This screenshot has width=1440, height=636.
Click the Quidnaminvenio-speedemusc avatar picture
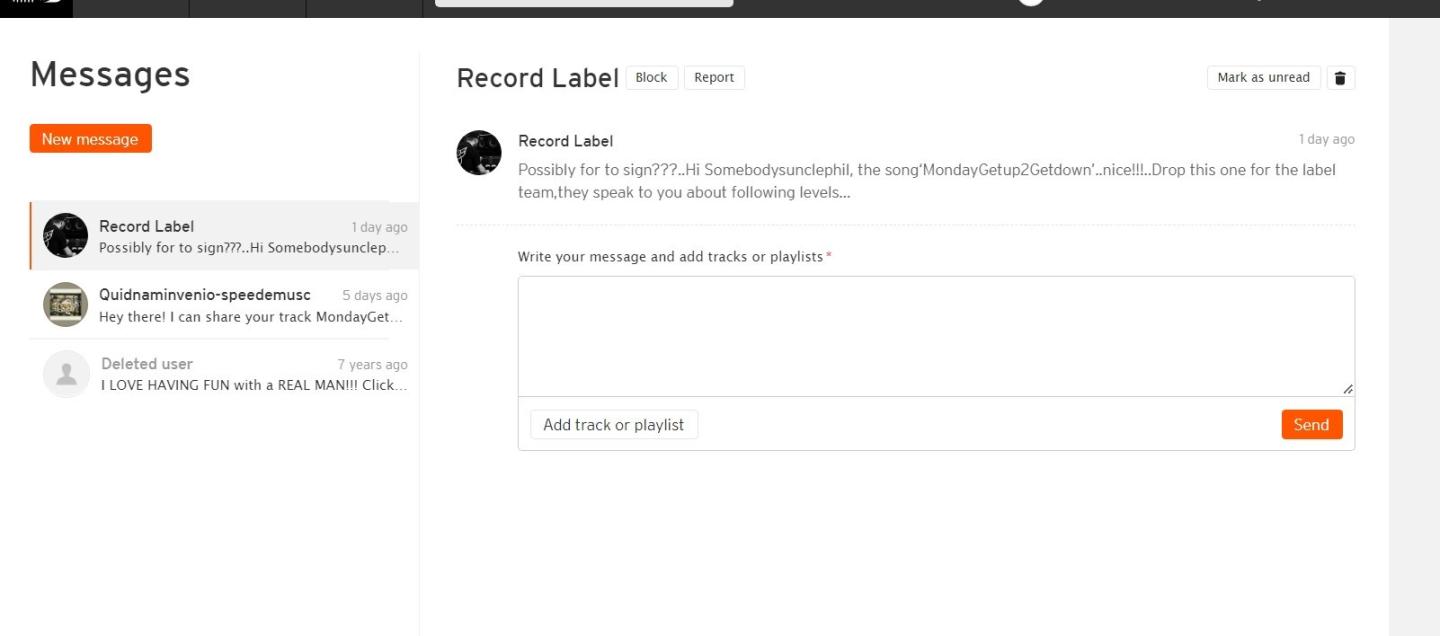click(x=66, y=304)
